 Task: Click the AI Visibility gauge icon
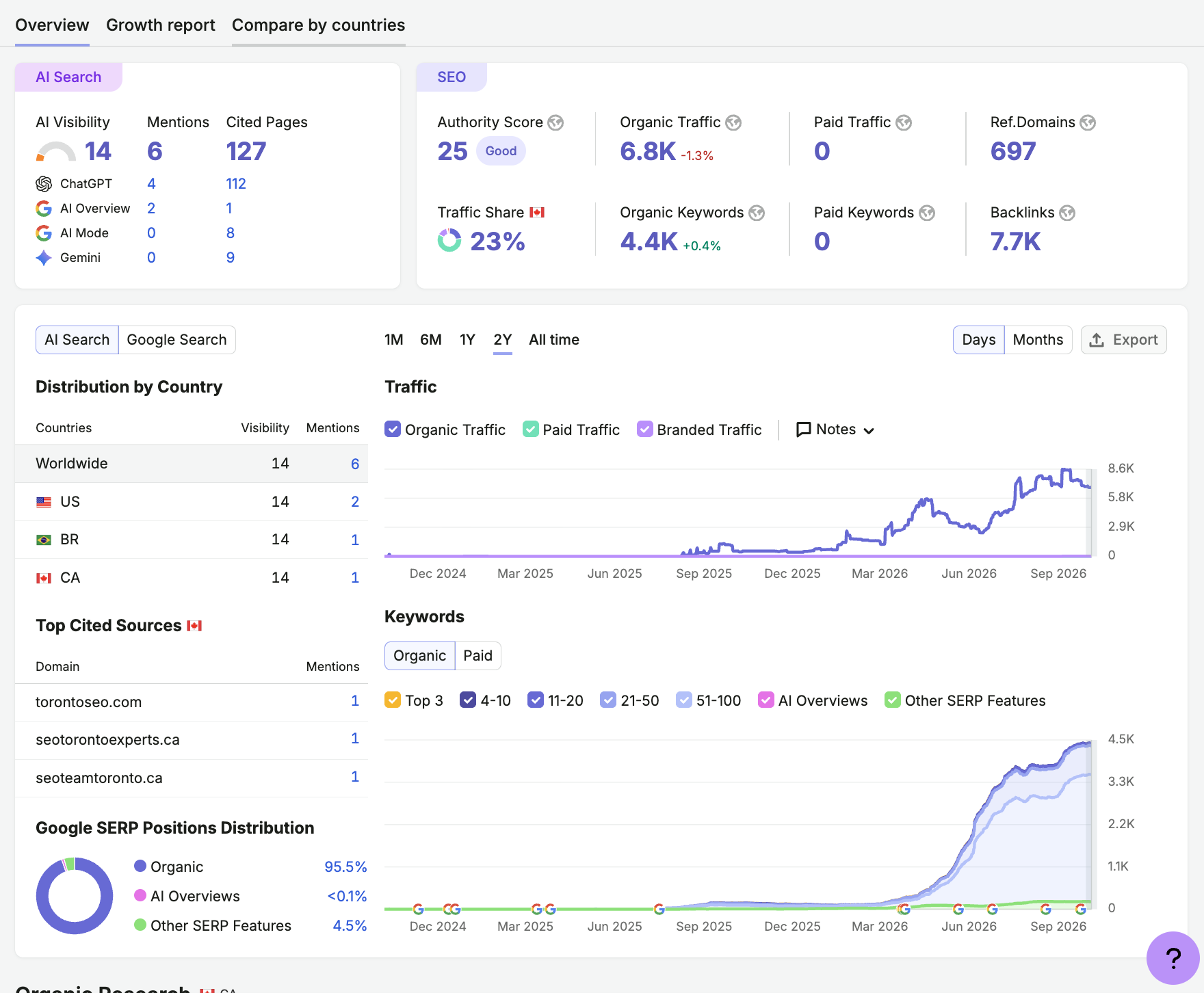click(55, 152)
